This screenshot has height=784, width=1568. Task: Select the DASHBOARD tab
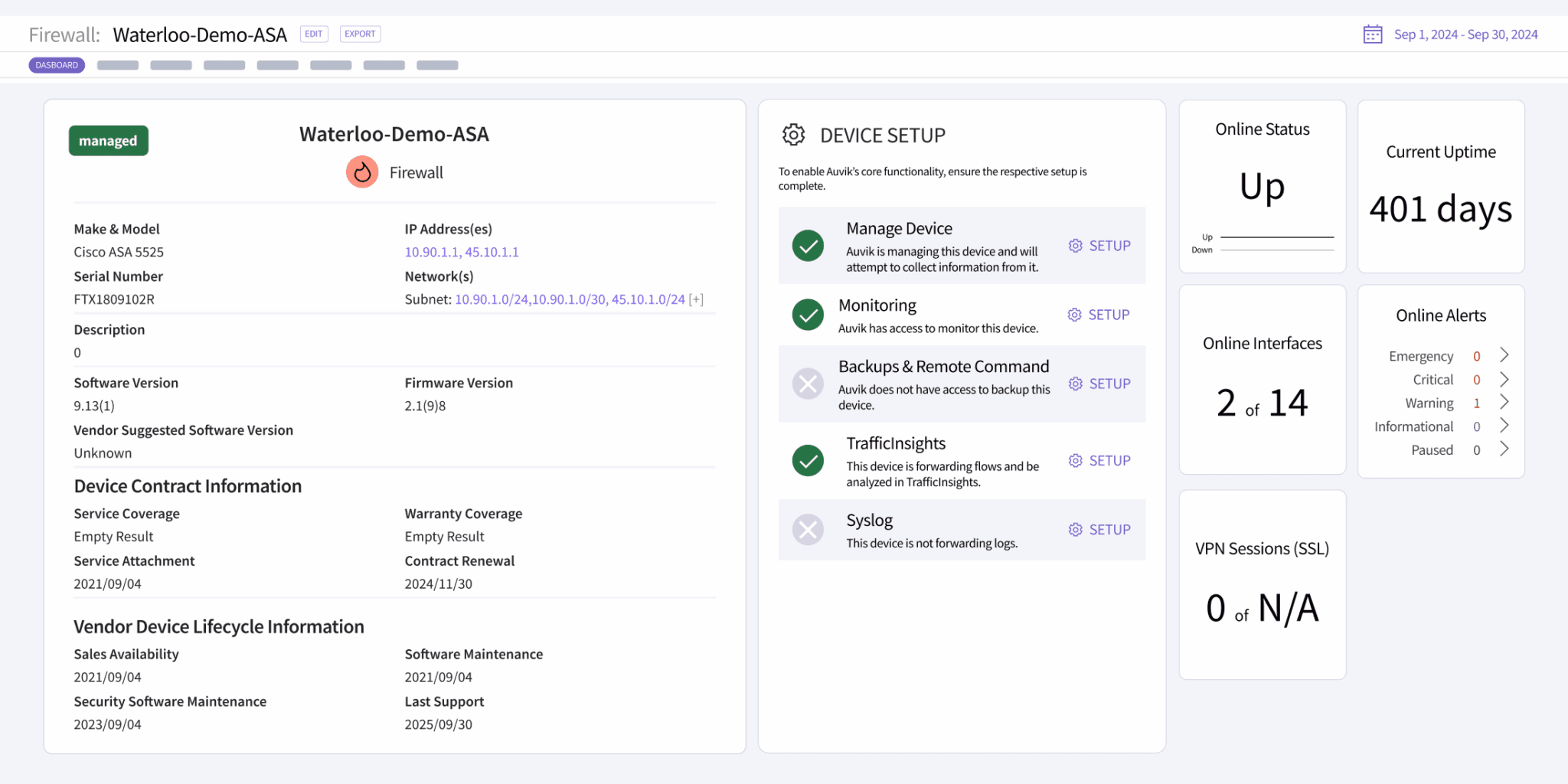56,65
